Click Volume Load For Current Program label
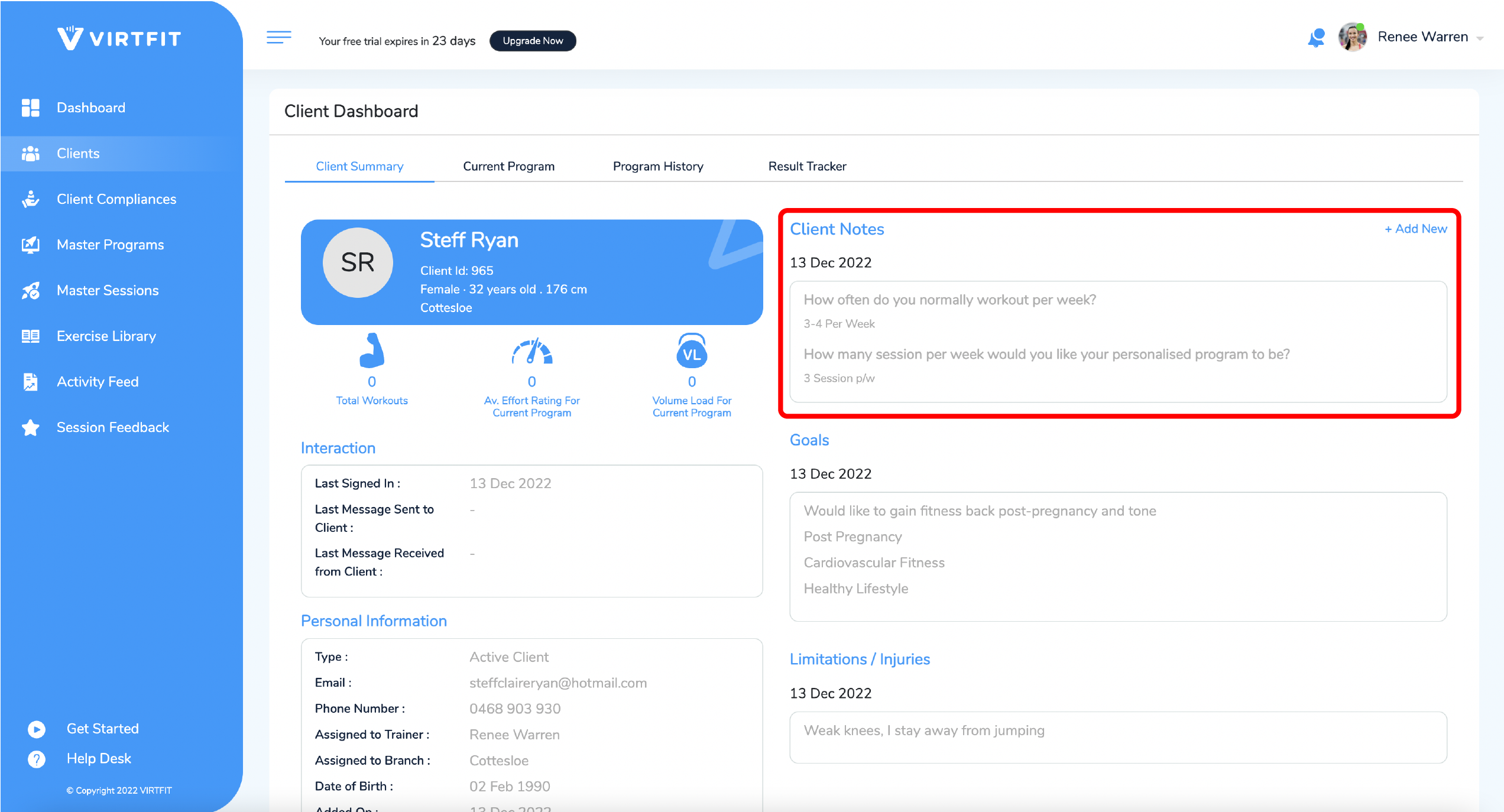The image size is (1504, 812). (x=692, y=407)
